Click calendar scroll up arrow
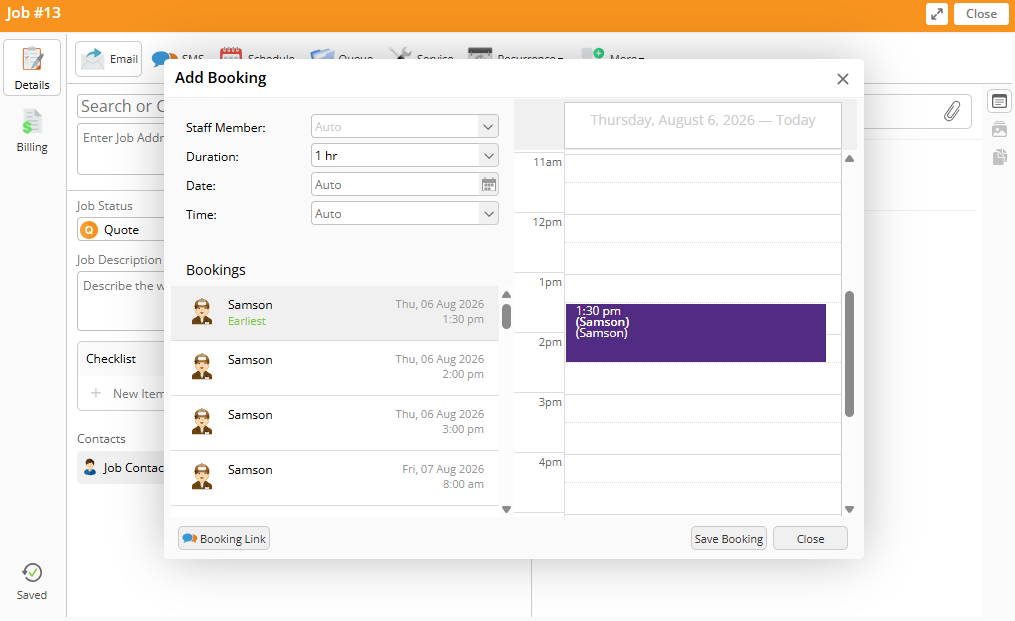The width and height of the screenshot is (1015, 621). (x=849, y=159)
